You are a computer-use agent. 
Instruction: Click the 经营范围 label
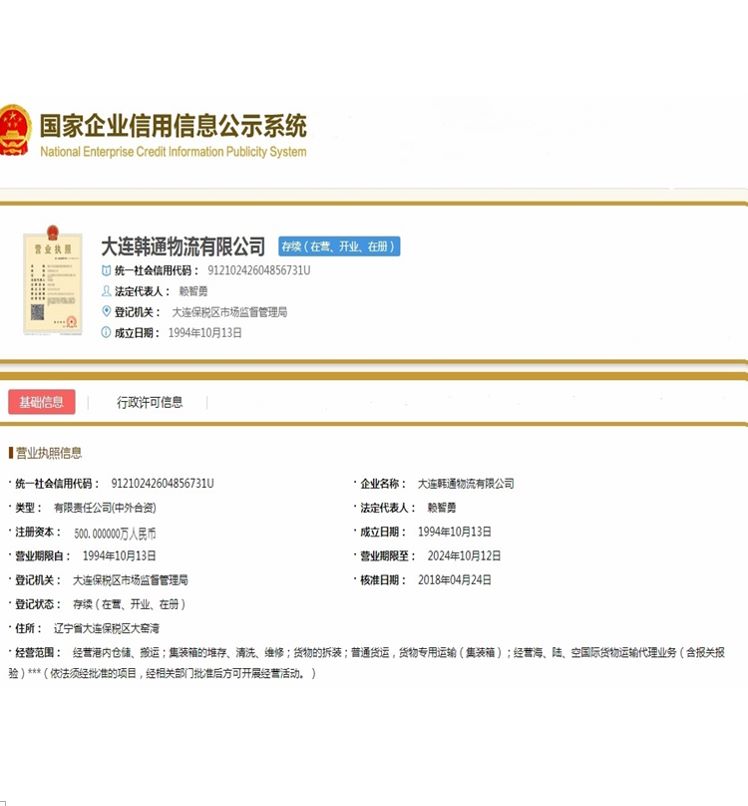(x=38, y=652)
